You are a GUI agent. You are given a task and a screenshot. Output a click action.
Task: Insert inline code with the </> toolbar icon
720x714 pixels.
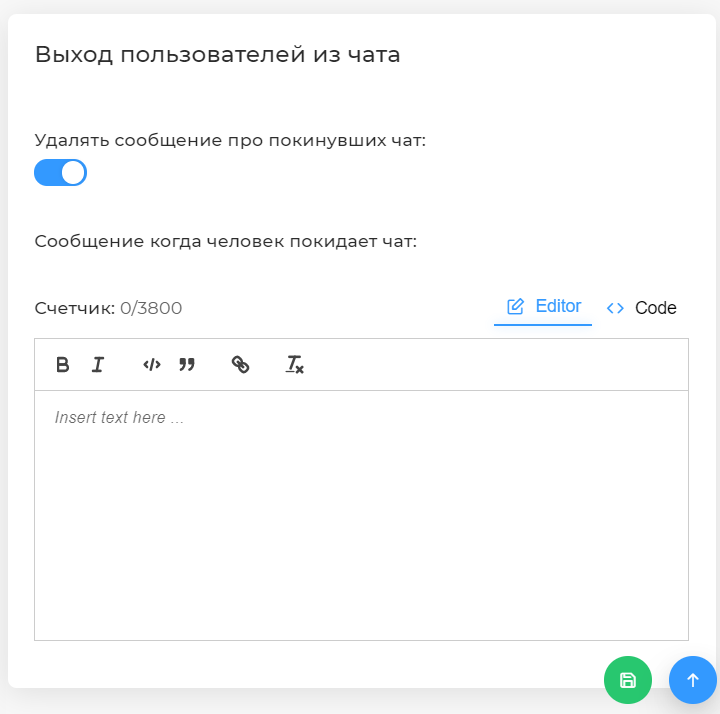point(152,365)
